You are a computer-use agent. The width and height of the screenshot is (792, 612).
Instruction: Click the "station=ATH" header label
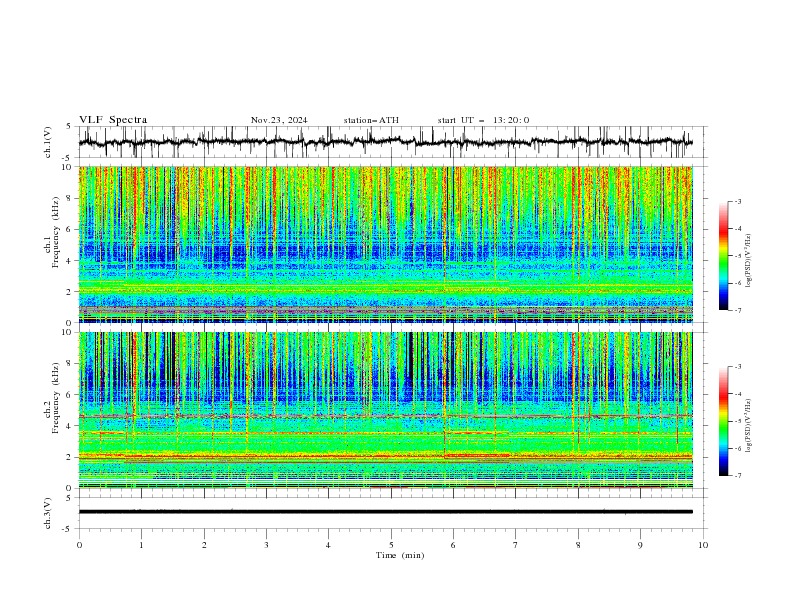pyautogui.click(x=371, y=120)
